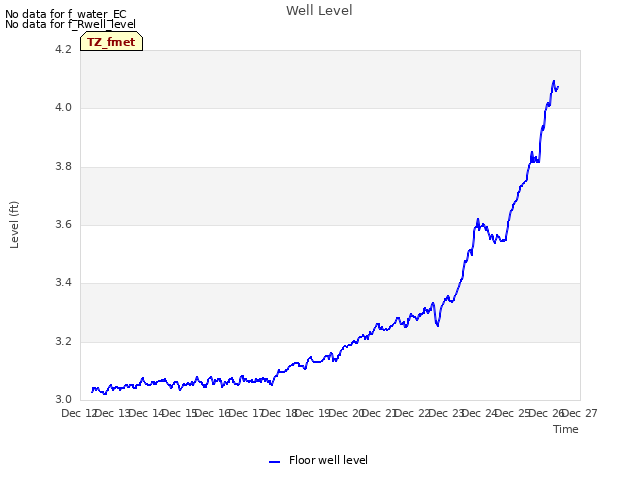Image resolution: width=640 pixels, height=480 pixels.
Task: Click the Well Level chart title
Action: point(319,10)
